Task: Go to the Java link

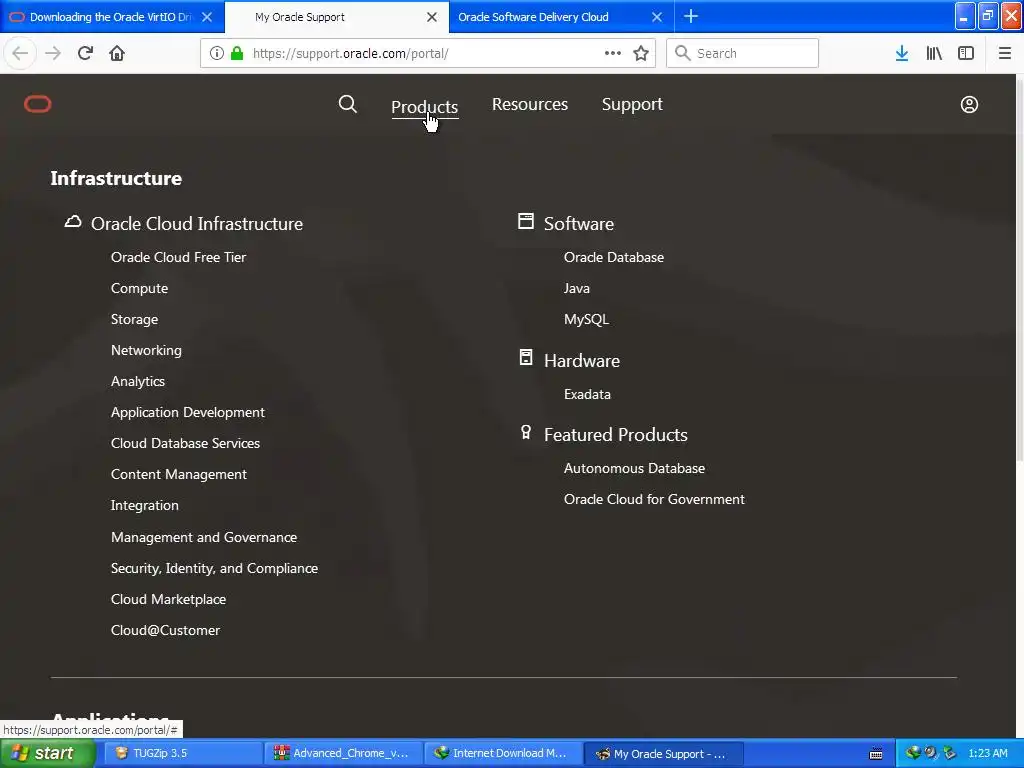Action: coord(577,289)
